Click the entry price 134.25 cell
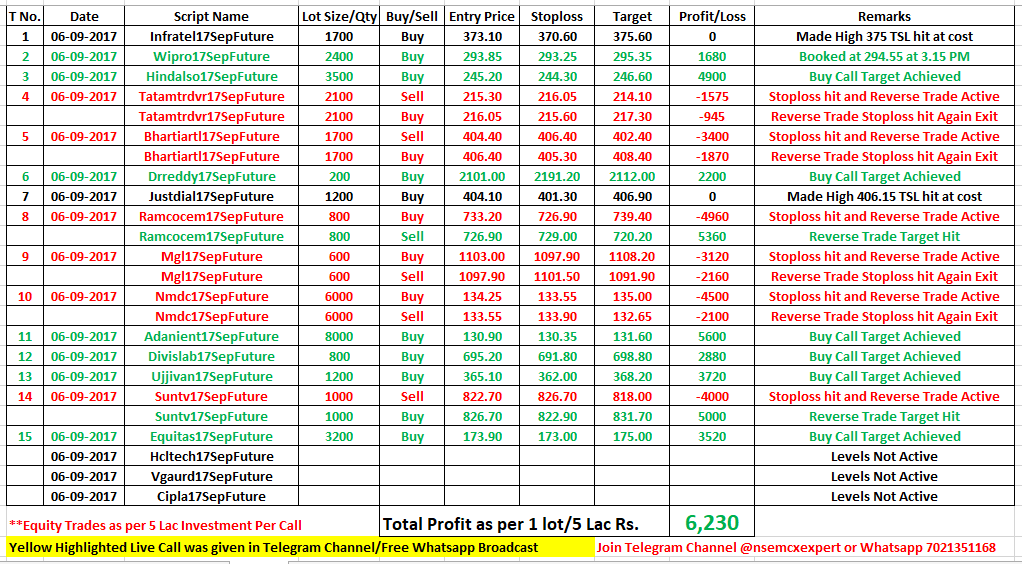This screenshot has width=1022, height=564. point(482,297)
